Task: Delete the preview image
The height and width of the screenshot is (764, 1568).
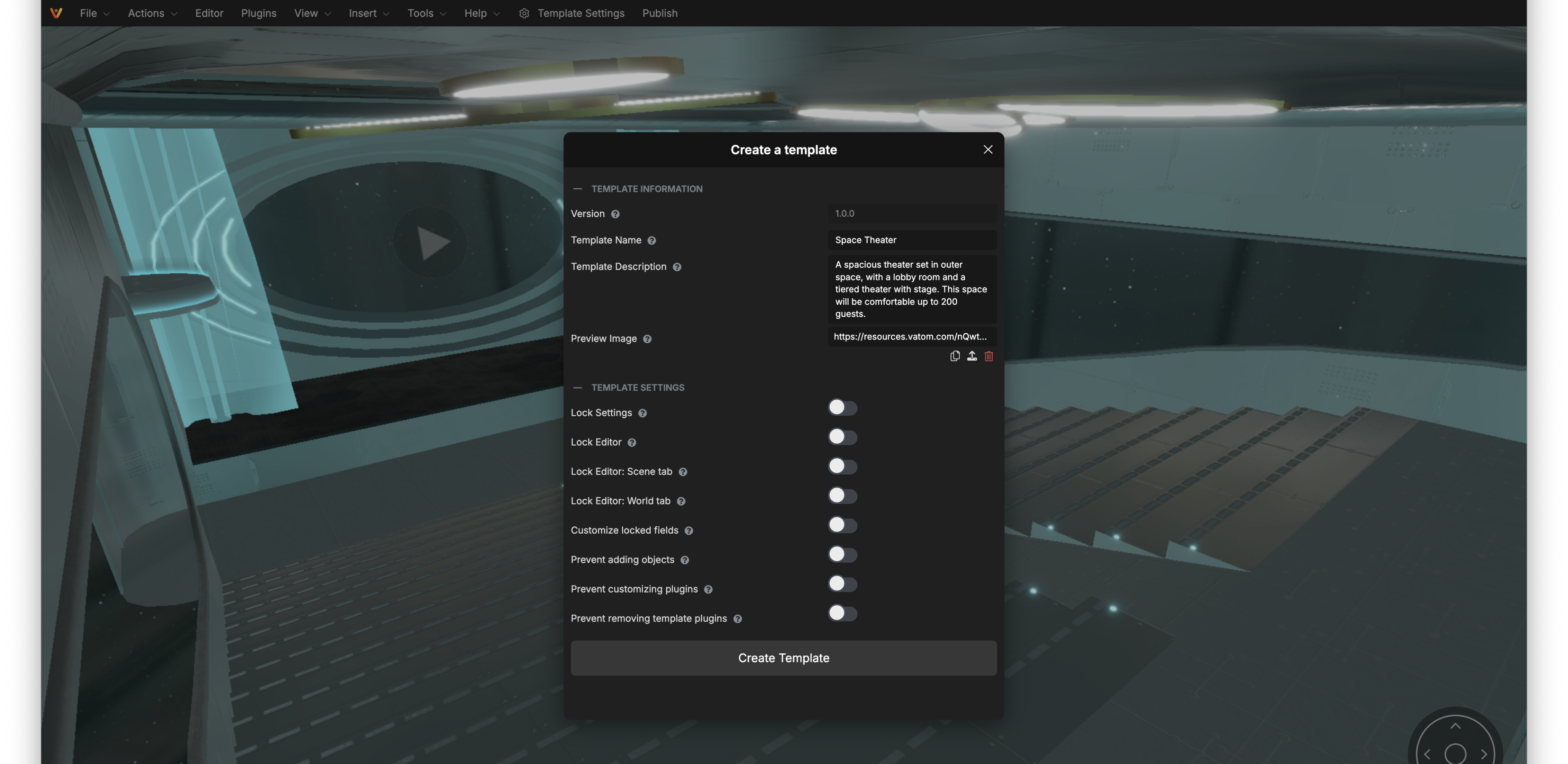Action: click(989, 356)
